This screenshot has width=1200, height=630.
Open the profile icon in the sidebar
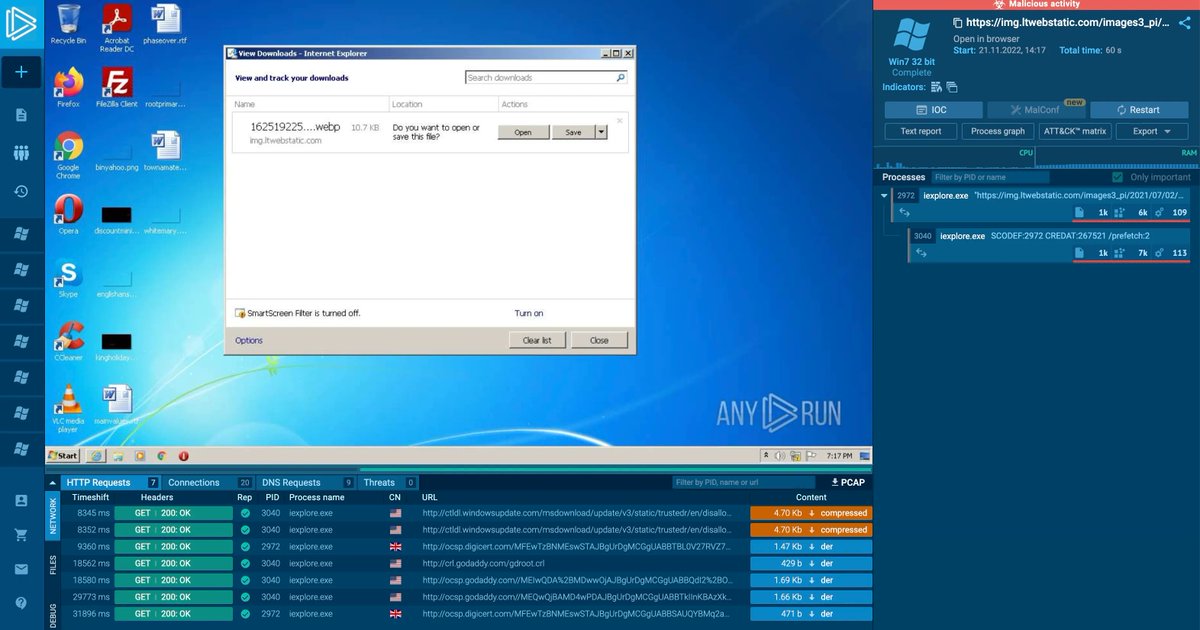pos(21,500)
